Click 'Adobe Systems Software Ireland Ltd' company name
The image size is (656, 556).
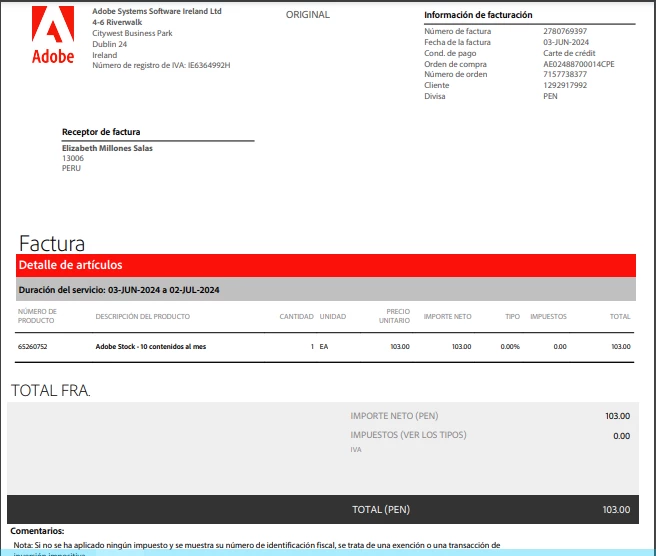click(x=157, y=11)
